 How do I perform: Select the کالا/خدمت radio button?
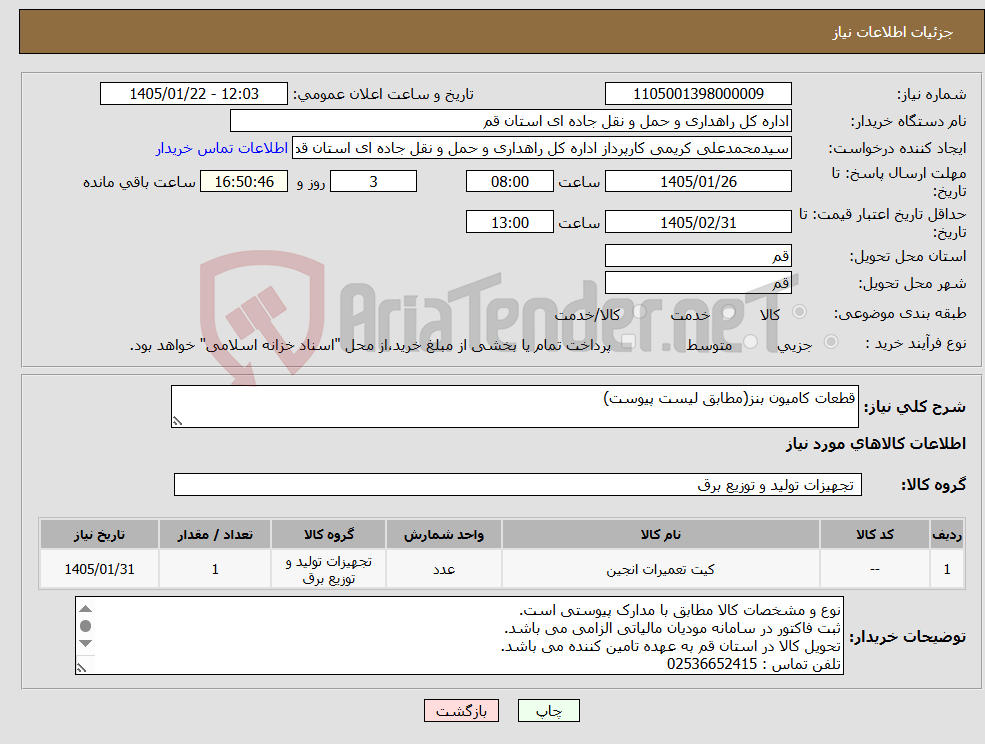[639, 312]
